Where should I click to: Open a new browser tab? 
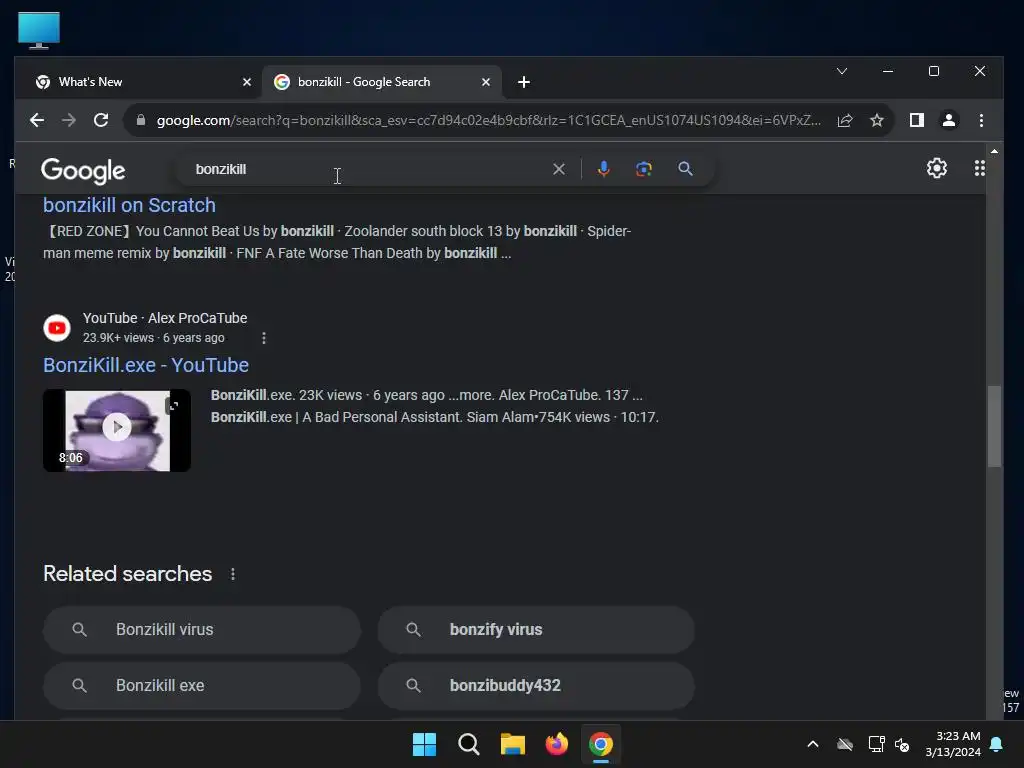click(x=524, y=82)
